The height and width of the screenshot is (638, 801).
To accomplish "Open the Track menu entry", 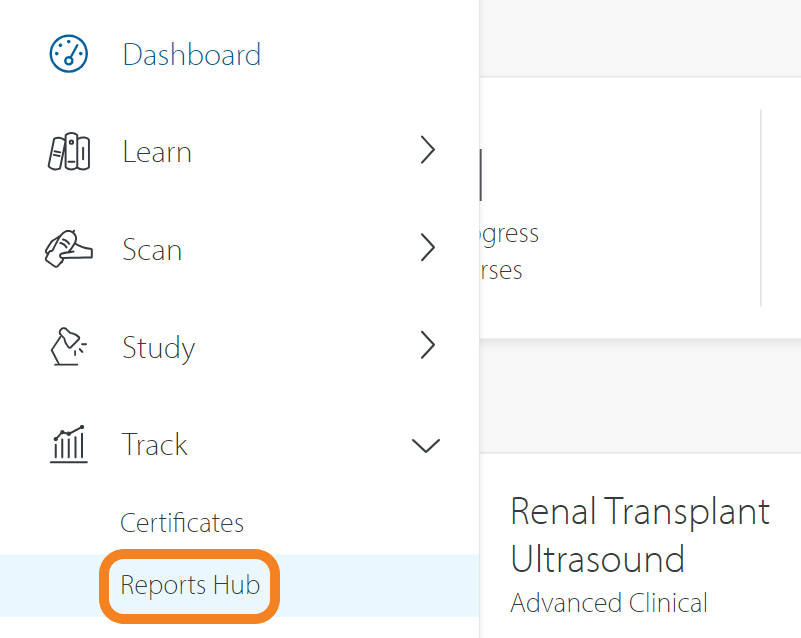I will (x=154, y=445).
